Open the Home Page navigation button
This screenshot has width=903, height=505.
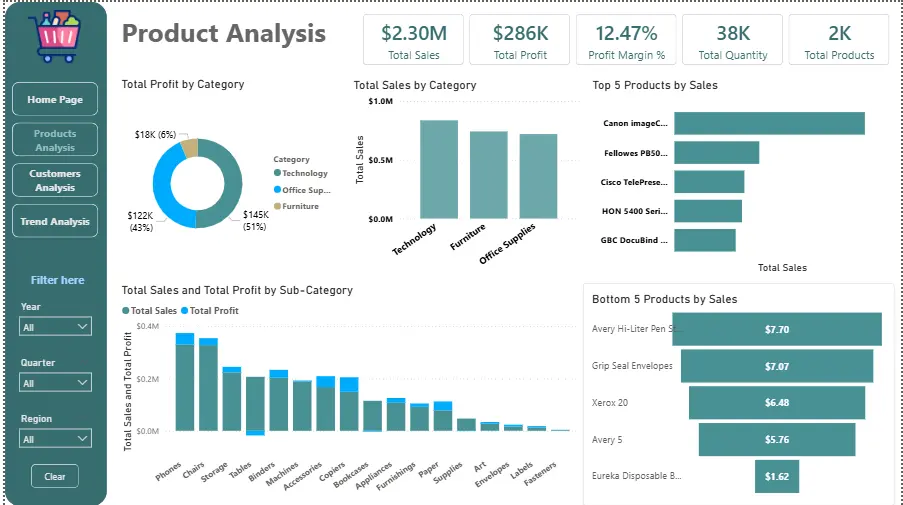tap(55, 99)
